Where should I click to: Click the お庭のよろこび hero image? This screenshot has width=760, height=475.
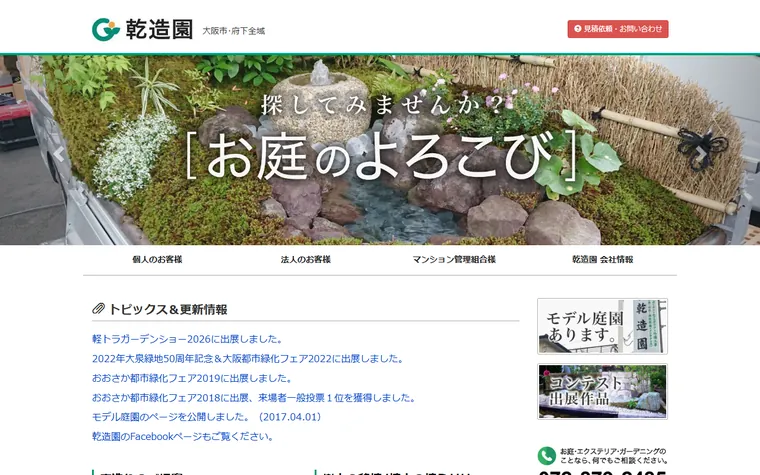[x=380, y=150]
